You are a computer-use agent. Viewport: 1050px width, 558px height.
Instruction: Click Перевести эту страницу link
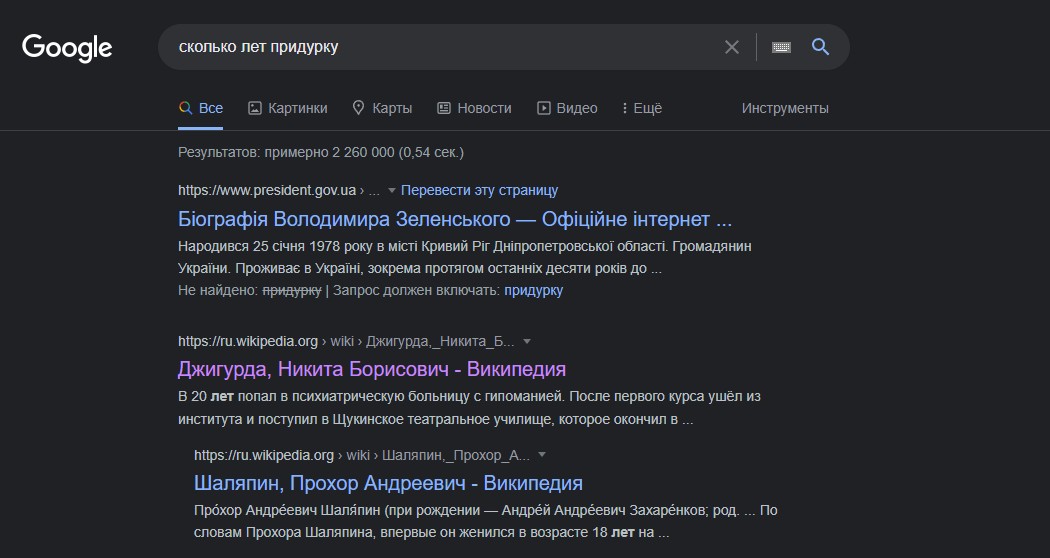pos(479,190)
